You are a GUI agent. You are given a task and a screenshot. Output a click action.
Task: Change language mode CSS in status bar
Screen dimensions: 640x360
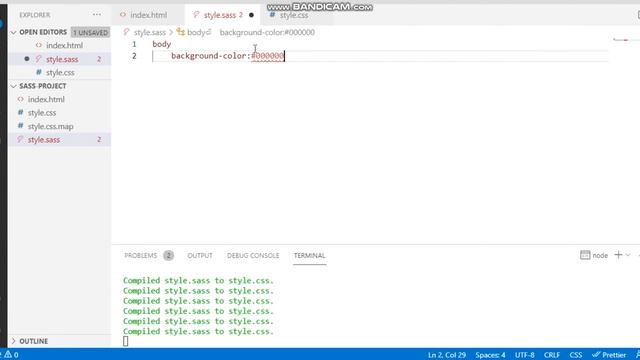point(576,355)
